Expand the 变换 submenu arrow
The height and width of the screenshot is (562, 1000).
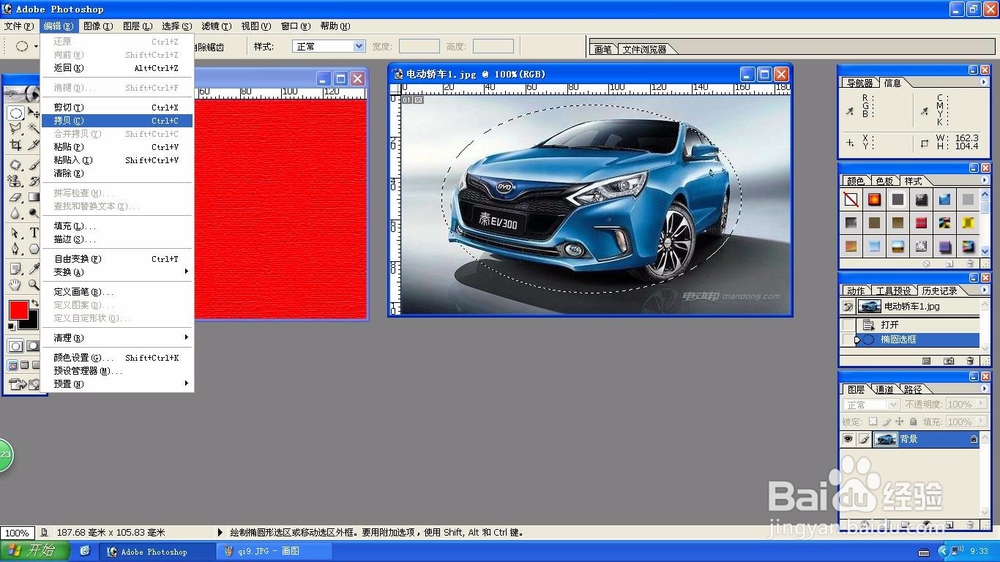[186, 272]
